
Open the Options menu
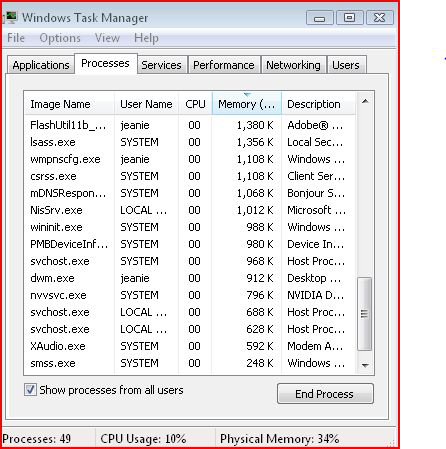[x=60, y=38]
